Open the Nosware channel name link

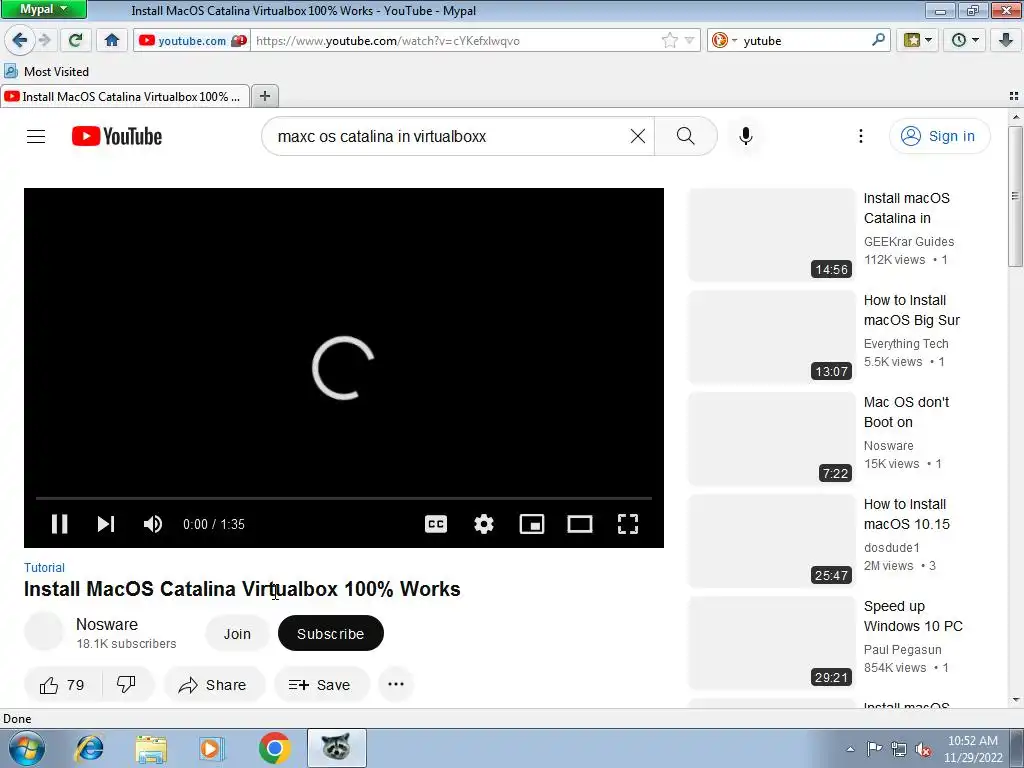[107, 624]
